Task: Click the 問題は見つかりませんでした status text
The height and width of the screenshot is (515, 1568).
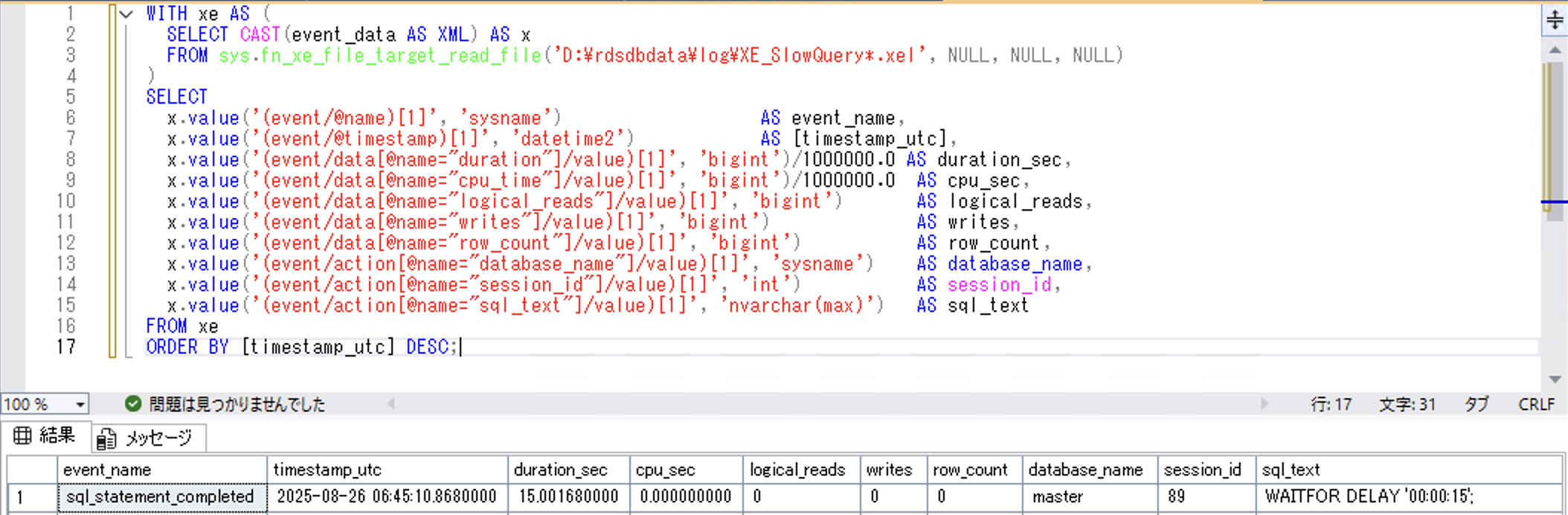Action: 237,404
